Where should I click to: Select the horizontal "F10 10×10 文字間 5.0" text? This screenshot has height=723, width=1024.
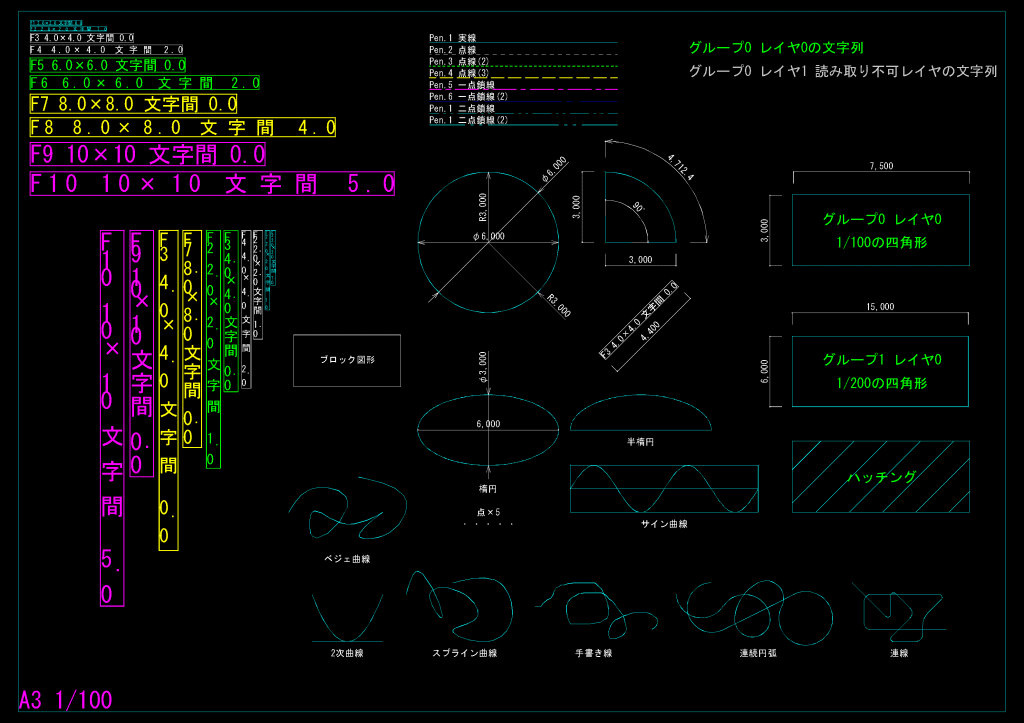click(212, 184)
